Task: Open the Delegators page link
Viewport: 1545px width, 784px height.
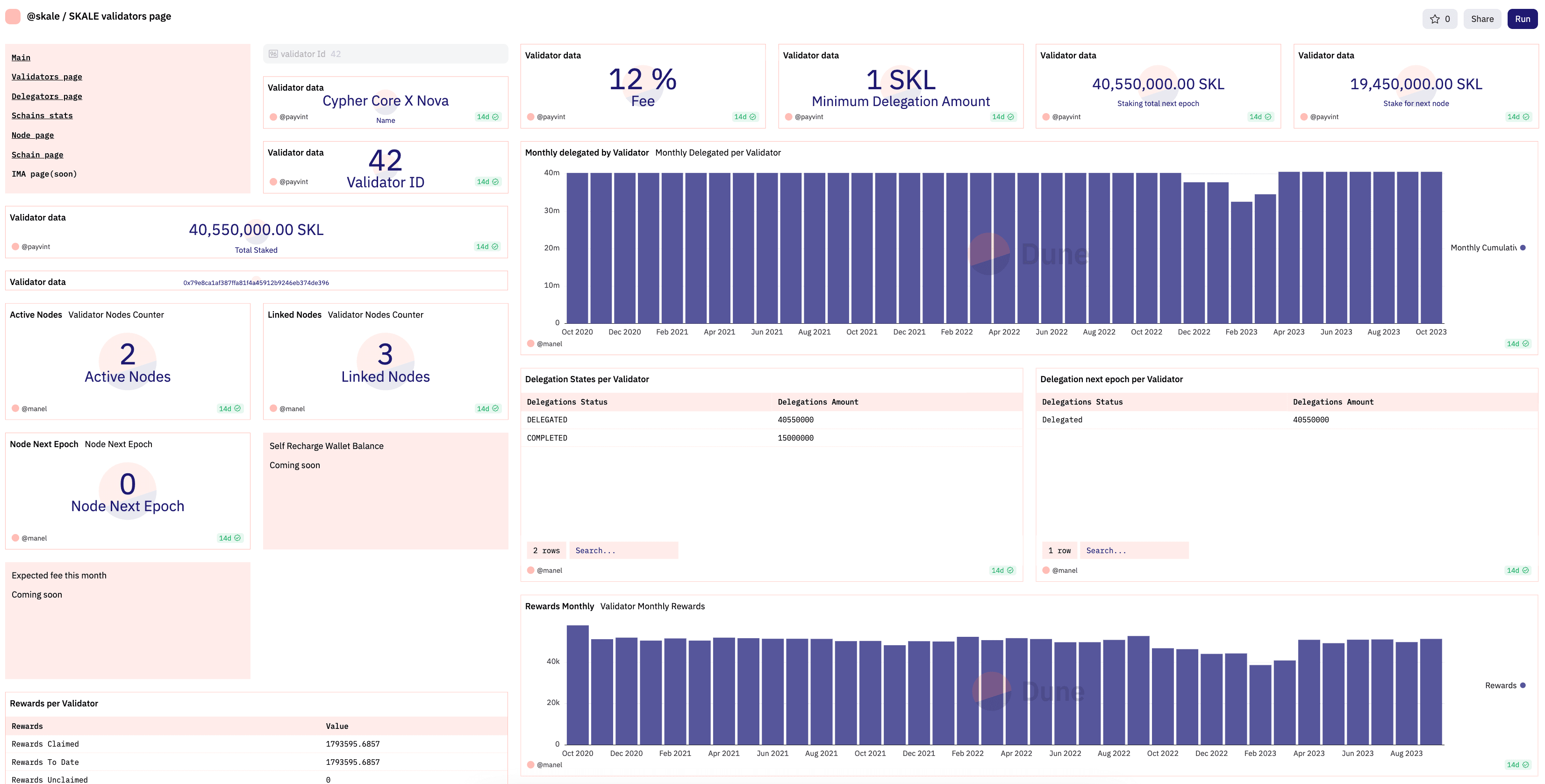Action: pos(47,97)
